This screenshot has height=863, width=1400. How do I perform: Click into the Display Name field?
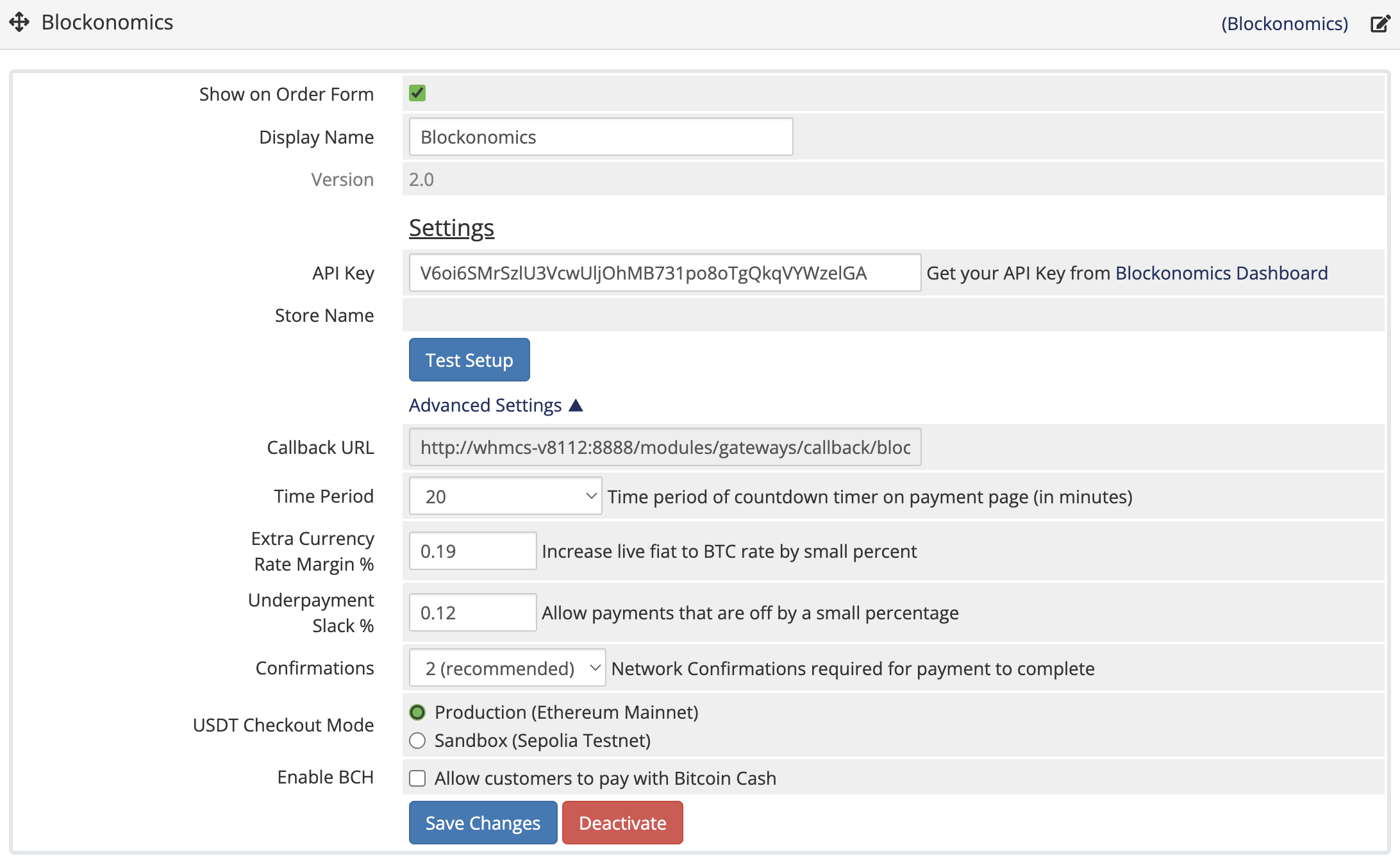[x=601, y=137]
